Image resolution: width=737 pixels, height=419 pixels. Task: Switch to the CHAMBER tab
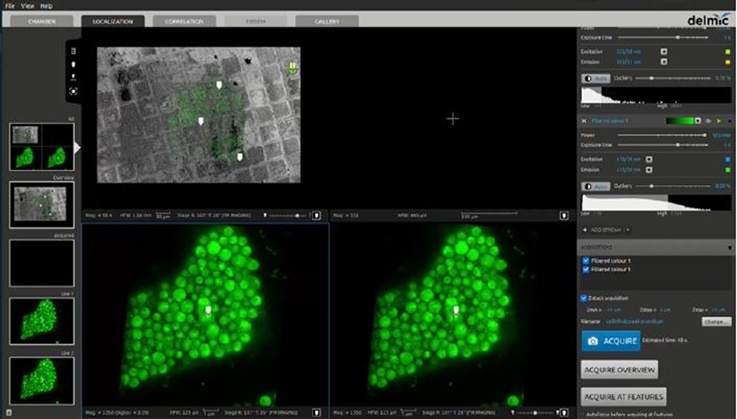click(42, 22)
